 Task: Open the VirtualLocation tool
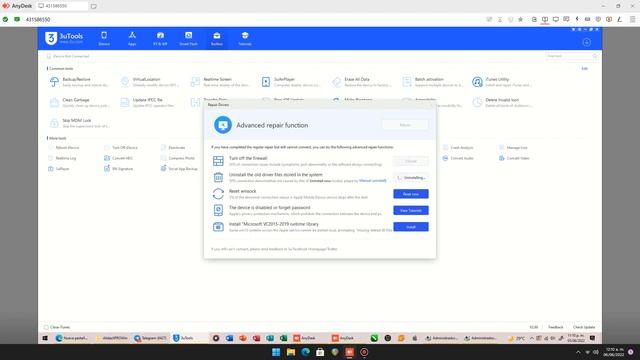click(x=149, y=82)
